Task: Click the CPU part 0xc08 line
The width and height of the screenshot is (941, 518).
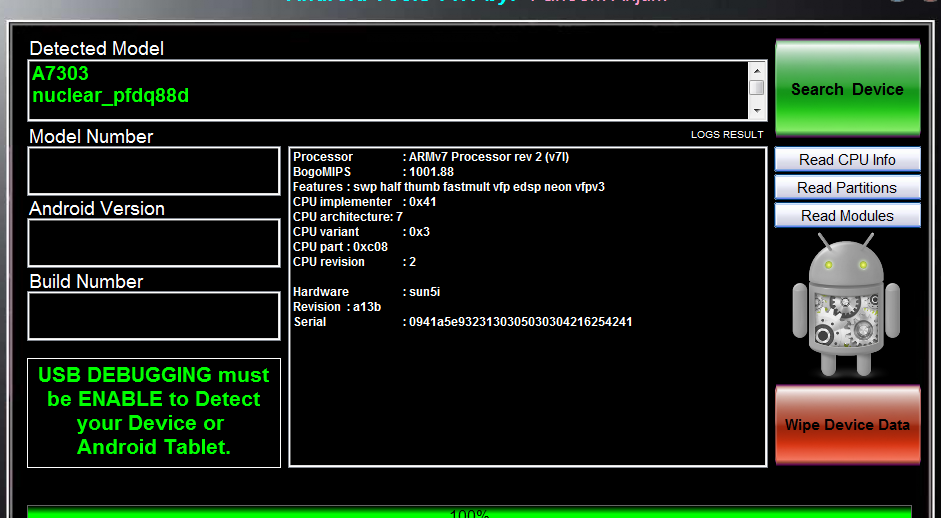Action: (x=340, y=247)
